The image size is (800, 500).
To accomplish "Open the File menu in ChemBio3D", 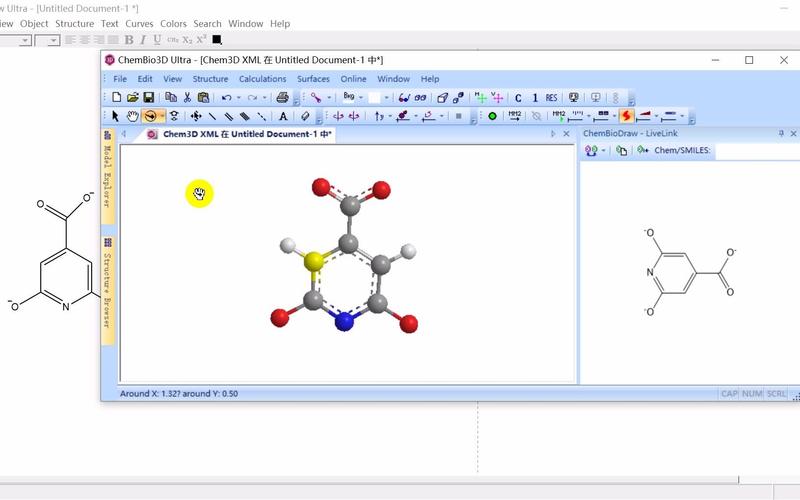I will pyautogui.click(x=120, y=79).
